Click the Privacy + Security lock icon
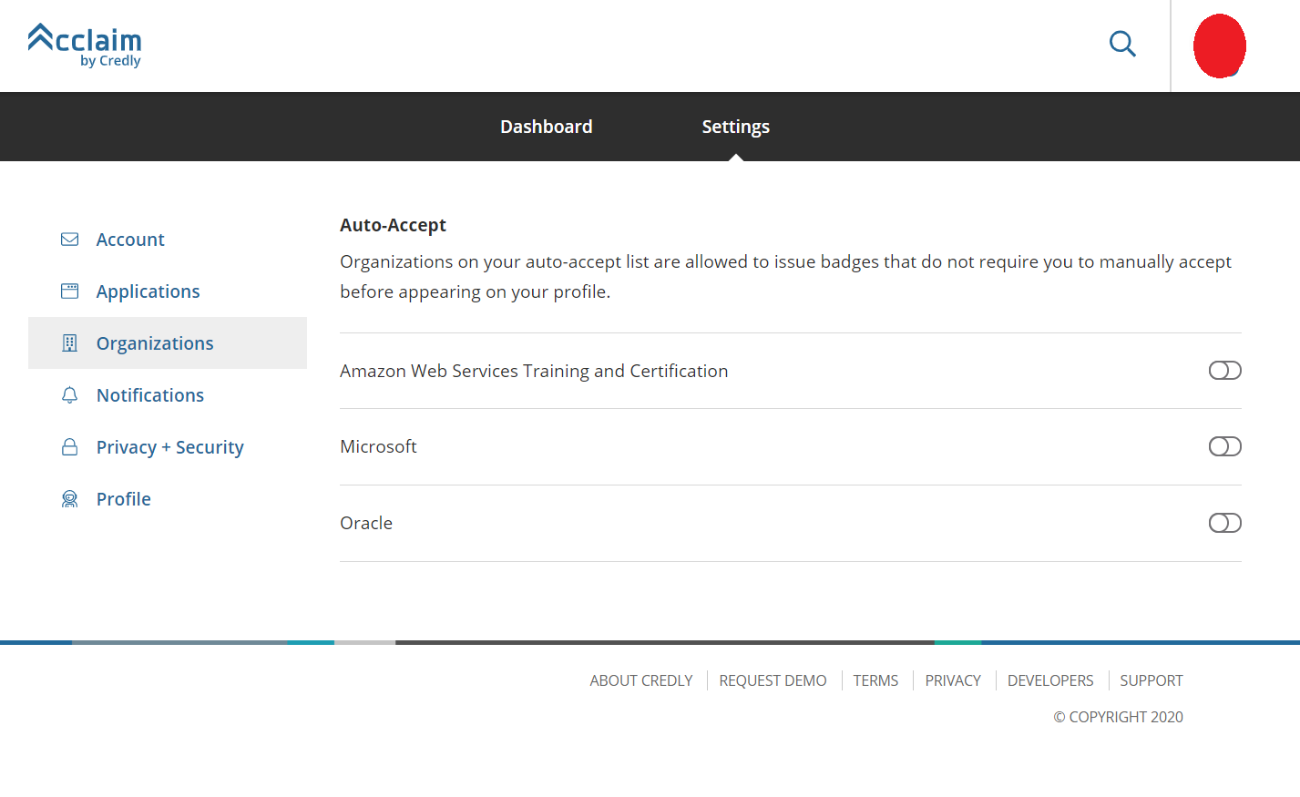Image resolution: width=1300 pixels, height=797 pixels. (69, 447)
